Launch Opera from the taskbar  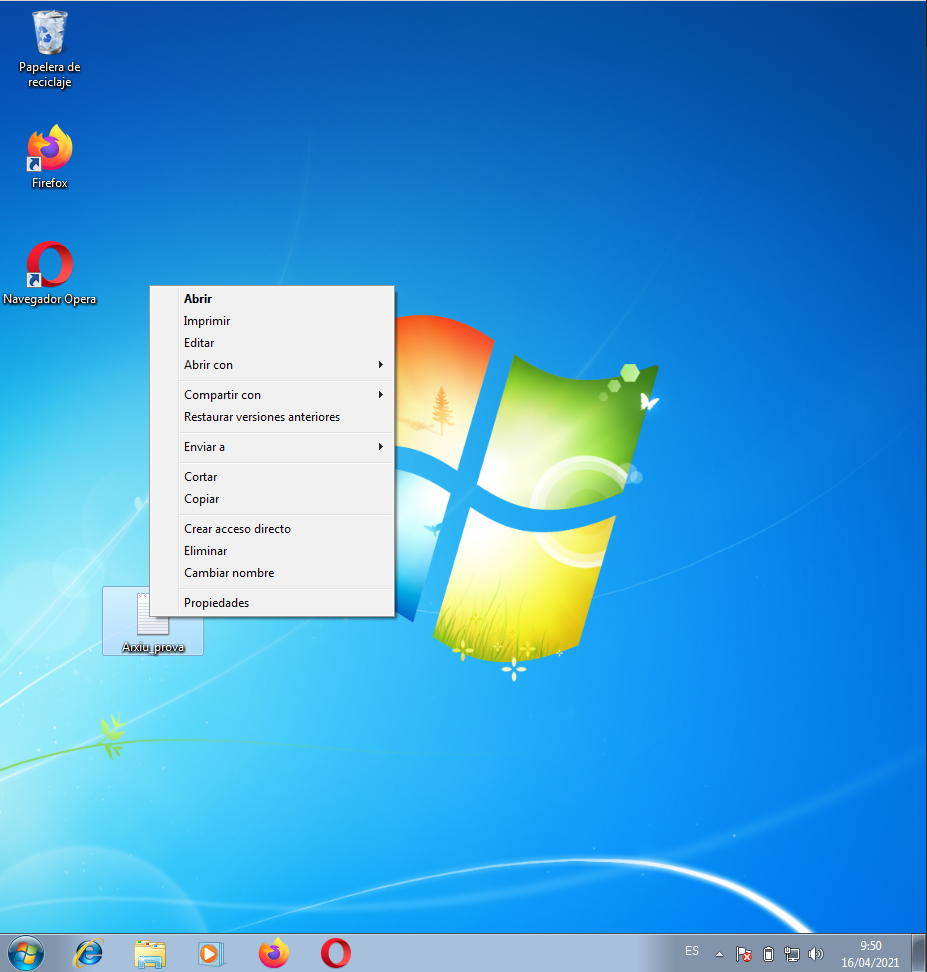(335, 953)
